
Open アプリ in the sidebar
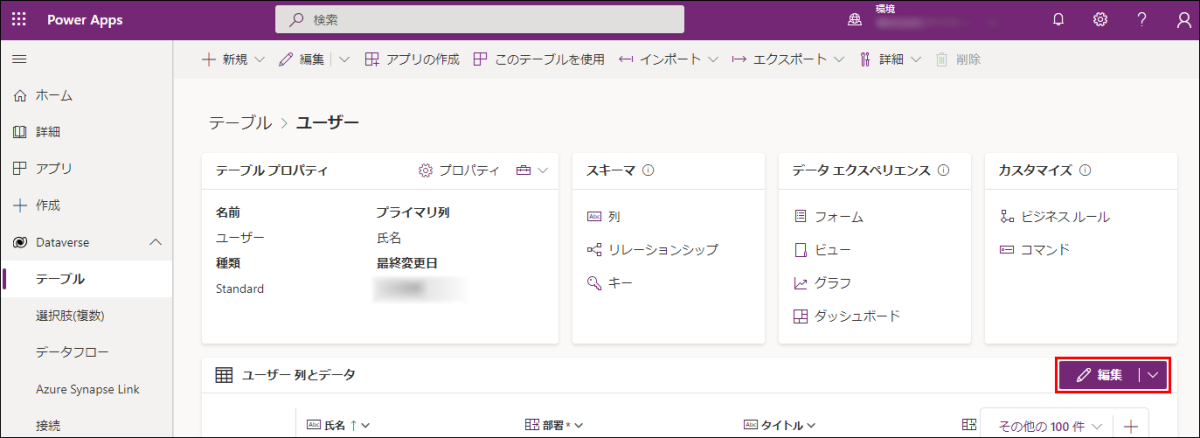86,168
